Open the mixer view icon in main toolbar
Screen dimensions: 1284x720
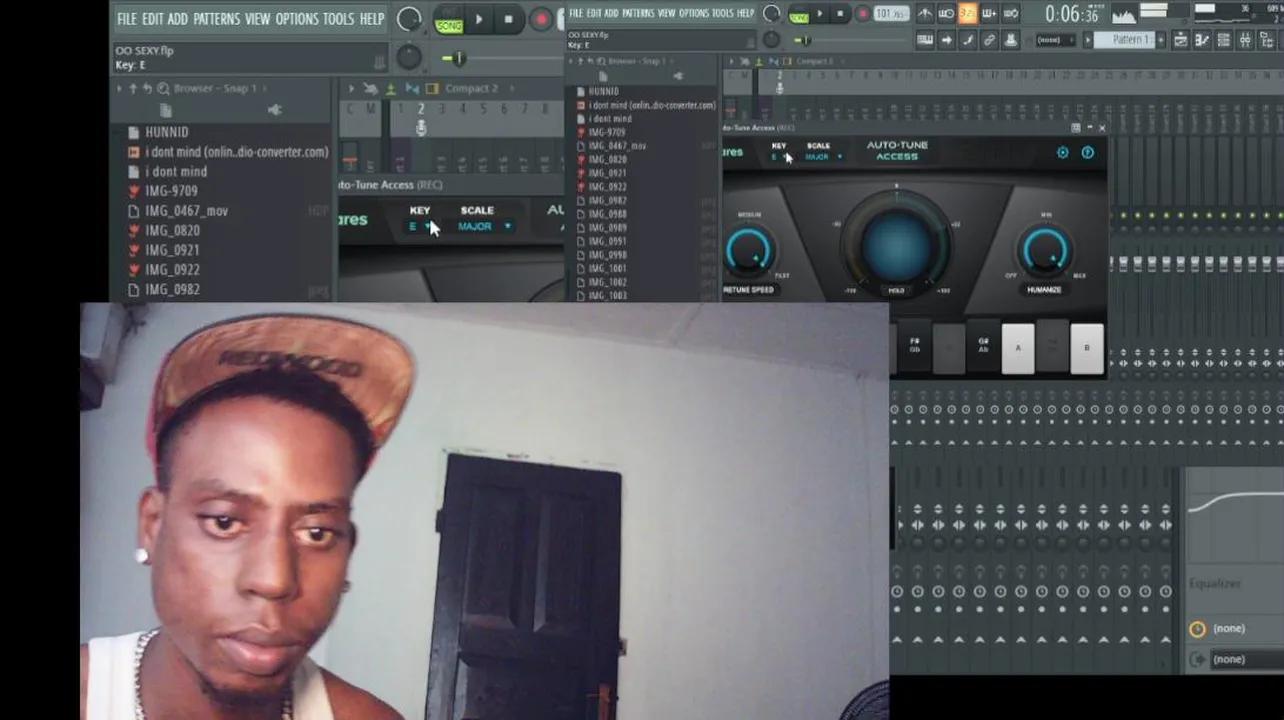pyautogui.click(x=1245, y=40)
